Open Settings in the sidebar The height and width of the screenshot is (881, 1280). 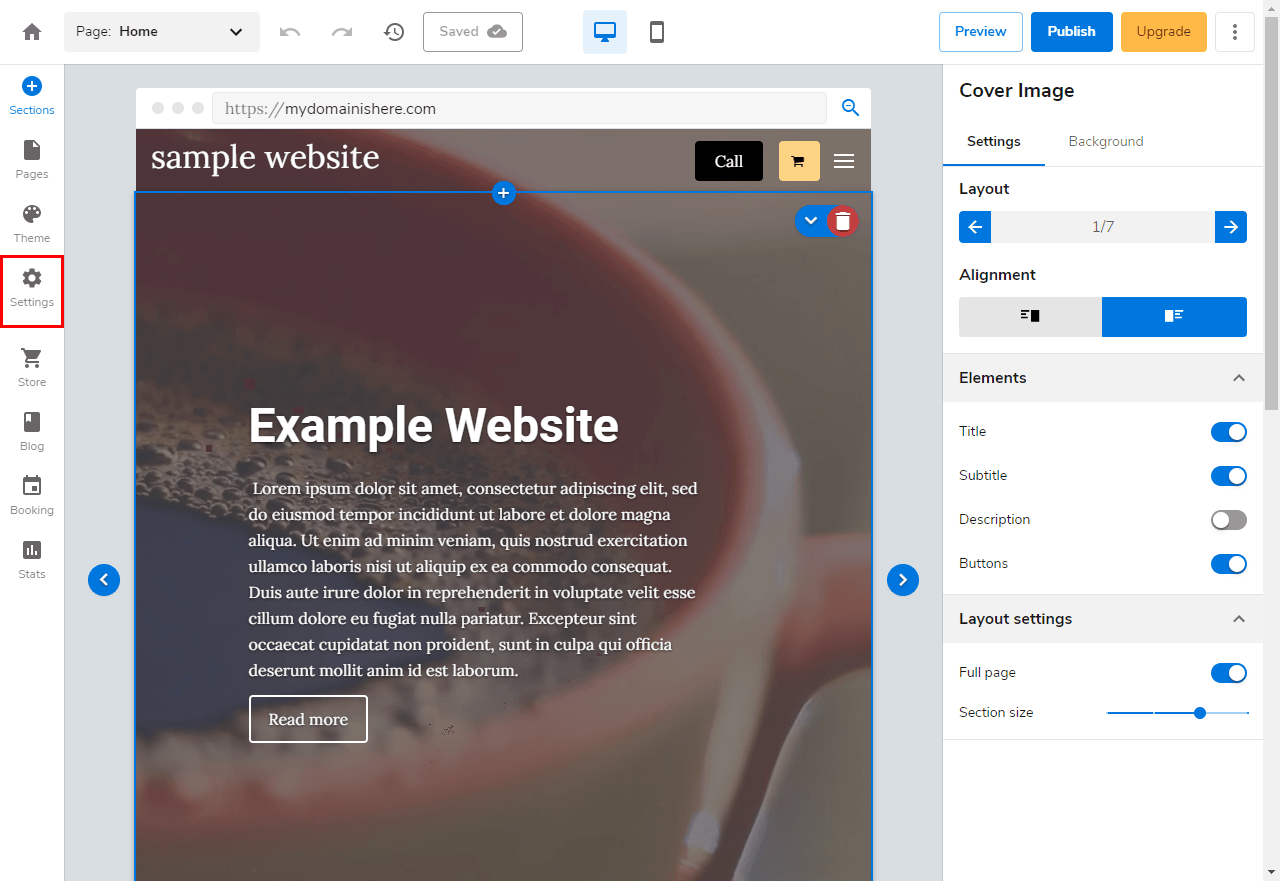pos(32,290)
